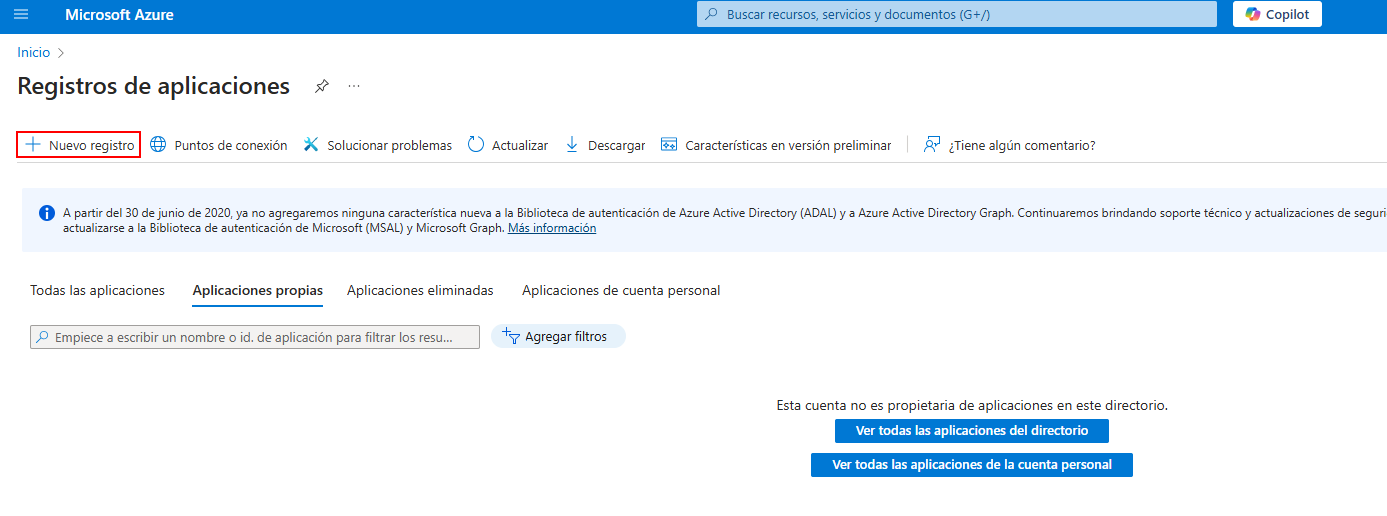Click Ver todas las aplicaciones del directorio
The image size is (1387, 516).
pyautogui.click(x=972, y=431)
